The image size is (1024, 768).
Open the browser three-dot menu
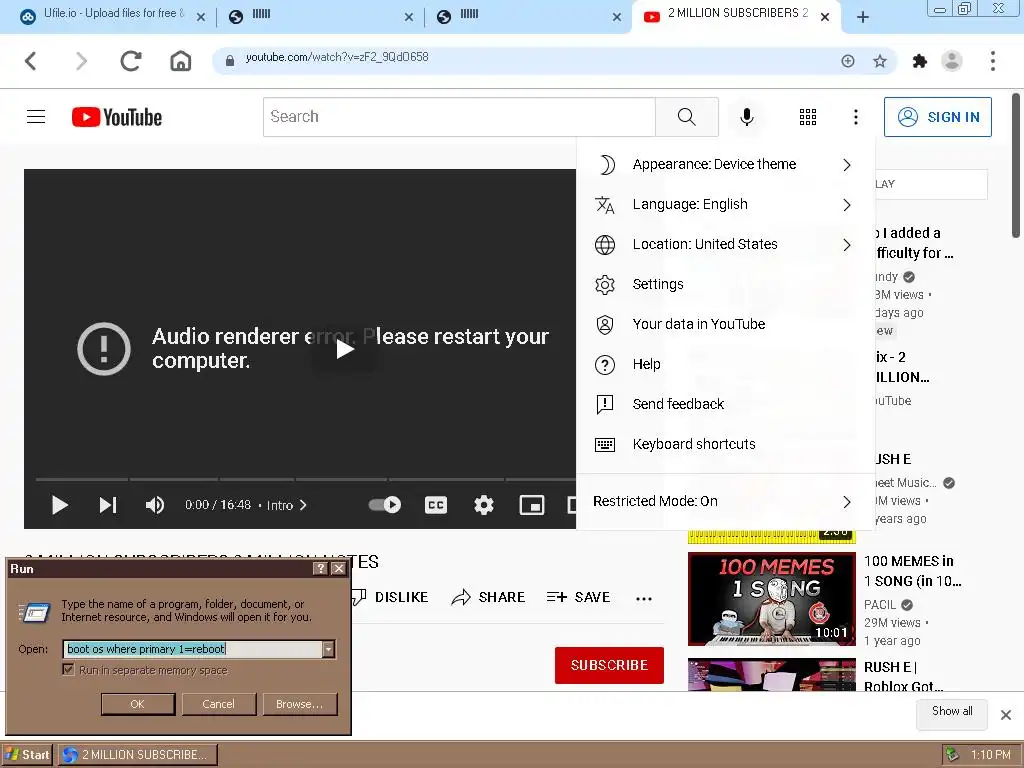pos(993,61)
